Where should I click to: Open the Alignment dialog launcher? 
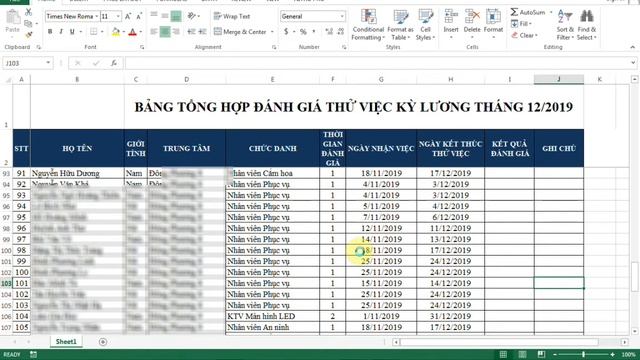[x=274, y=47]
